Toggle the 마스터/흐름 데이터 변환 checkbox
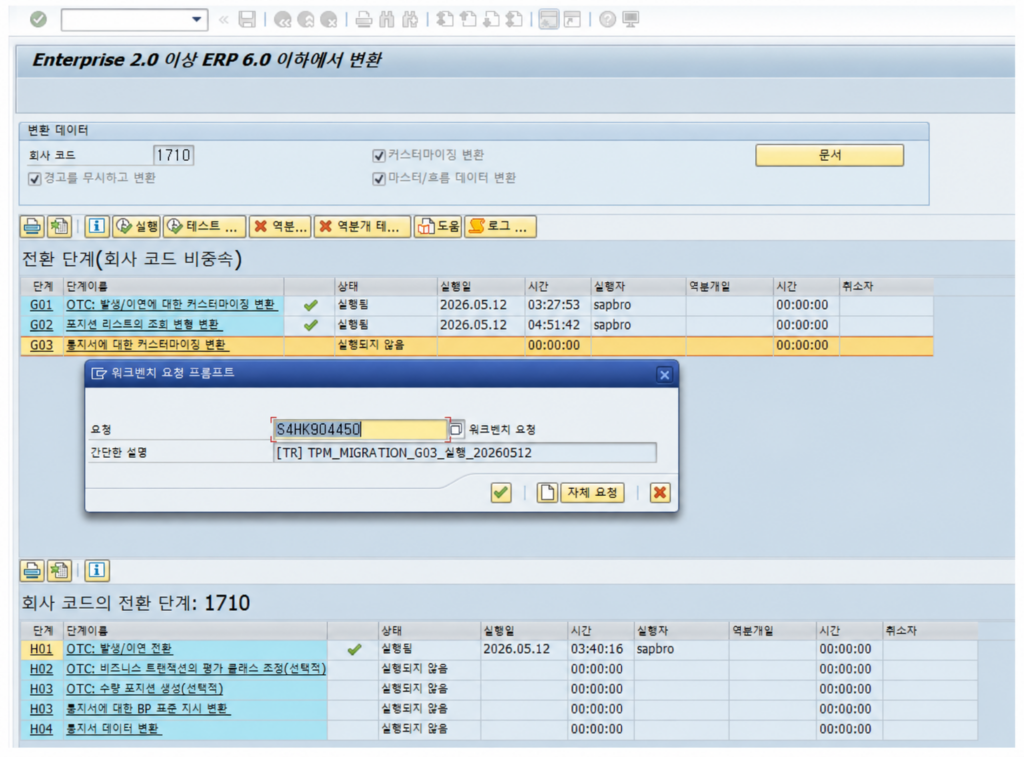 tap(378, 178)
